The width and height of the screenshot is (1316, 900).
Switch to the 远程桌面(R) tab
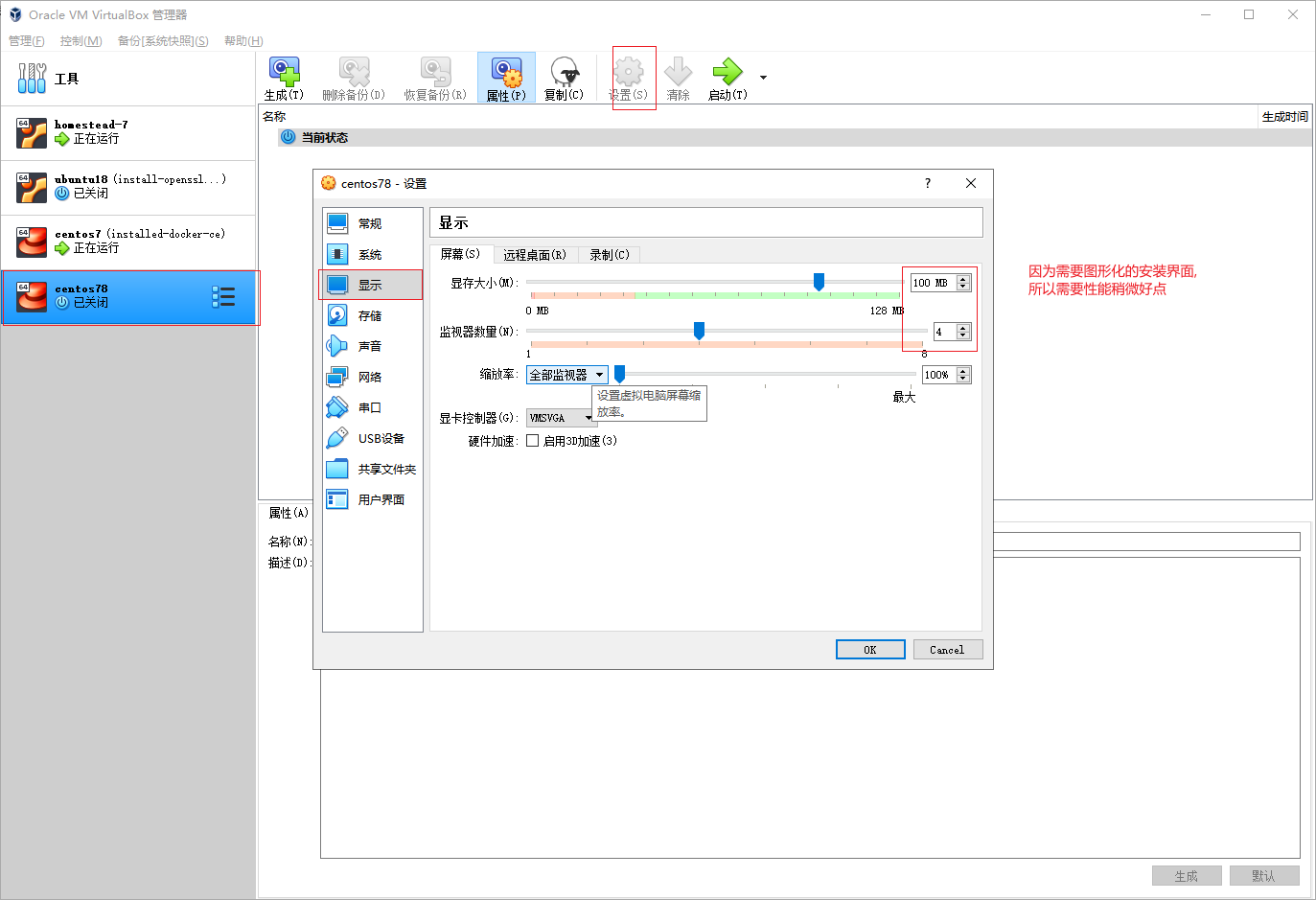coord(535,255)
